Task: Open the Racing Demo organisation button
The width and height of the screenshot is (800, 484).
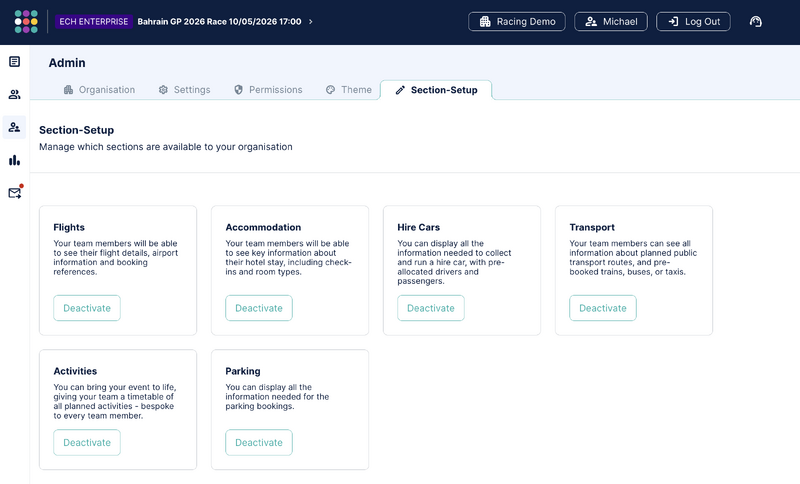Action: [517, 21]
